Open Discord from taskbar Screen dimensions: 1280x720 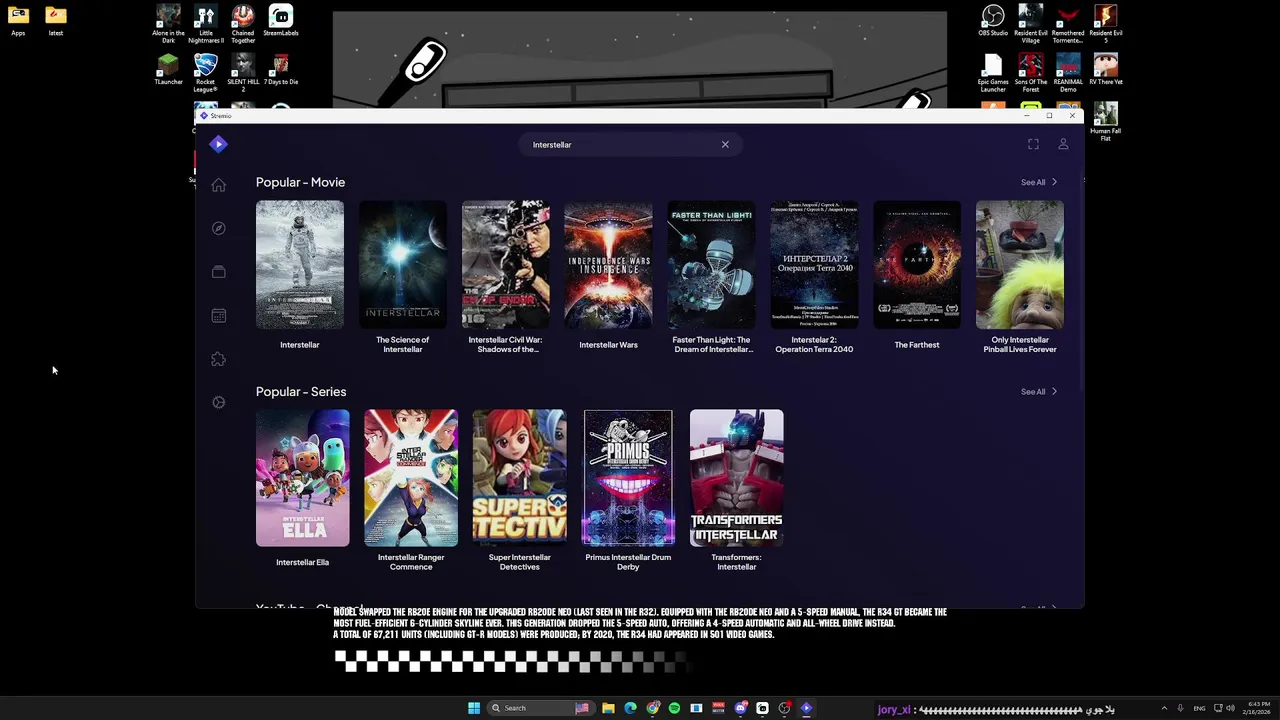pos(740,708)
